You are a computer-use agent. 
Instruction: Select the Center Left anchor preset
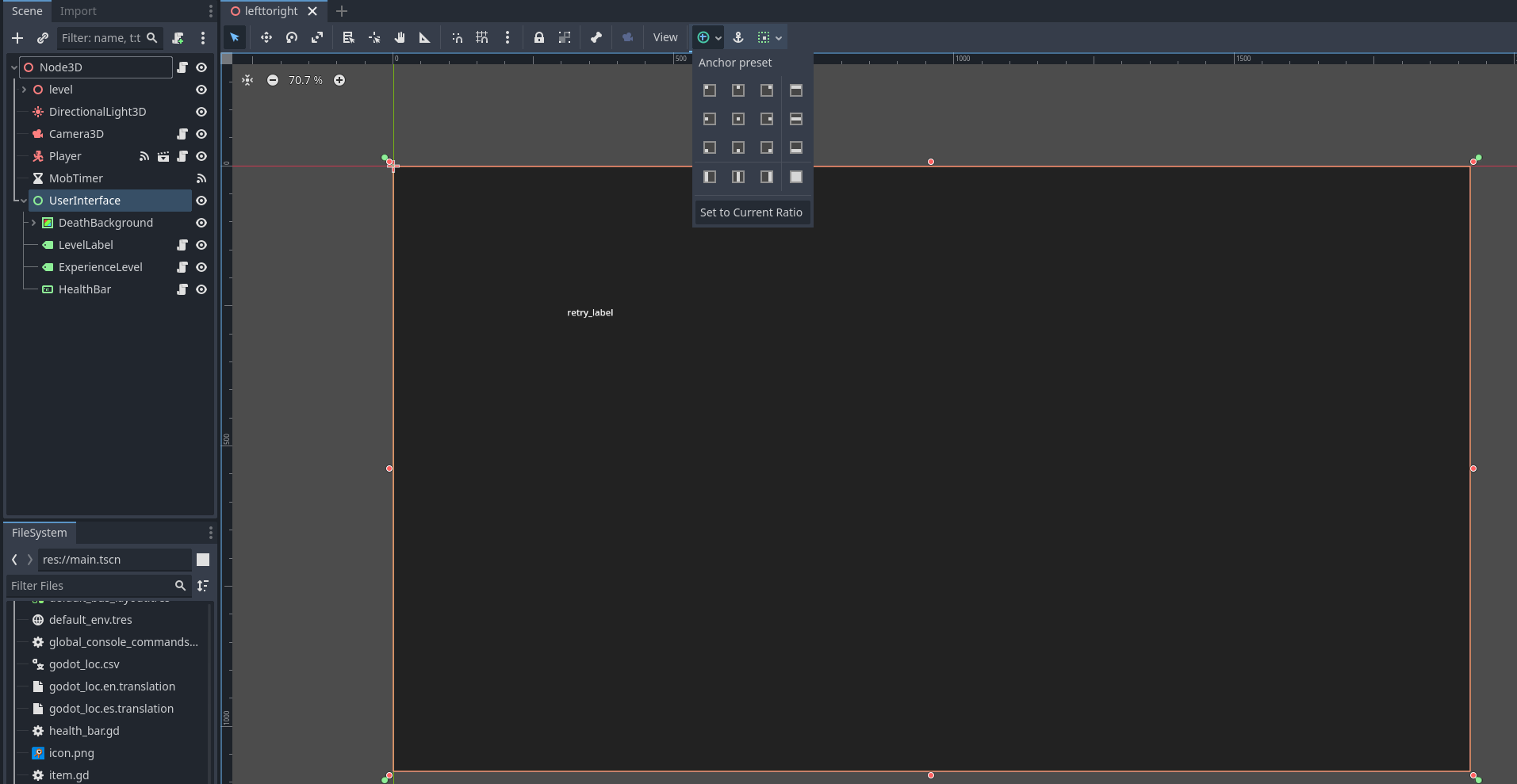coord(710,119)
